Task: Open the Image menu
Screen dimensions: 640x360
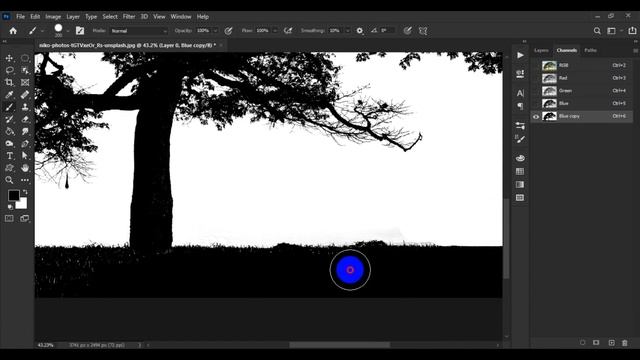Action: pos(53,17)
